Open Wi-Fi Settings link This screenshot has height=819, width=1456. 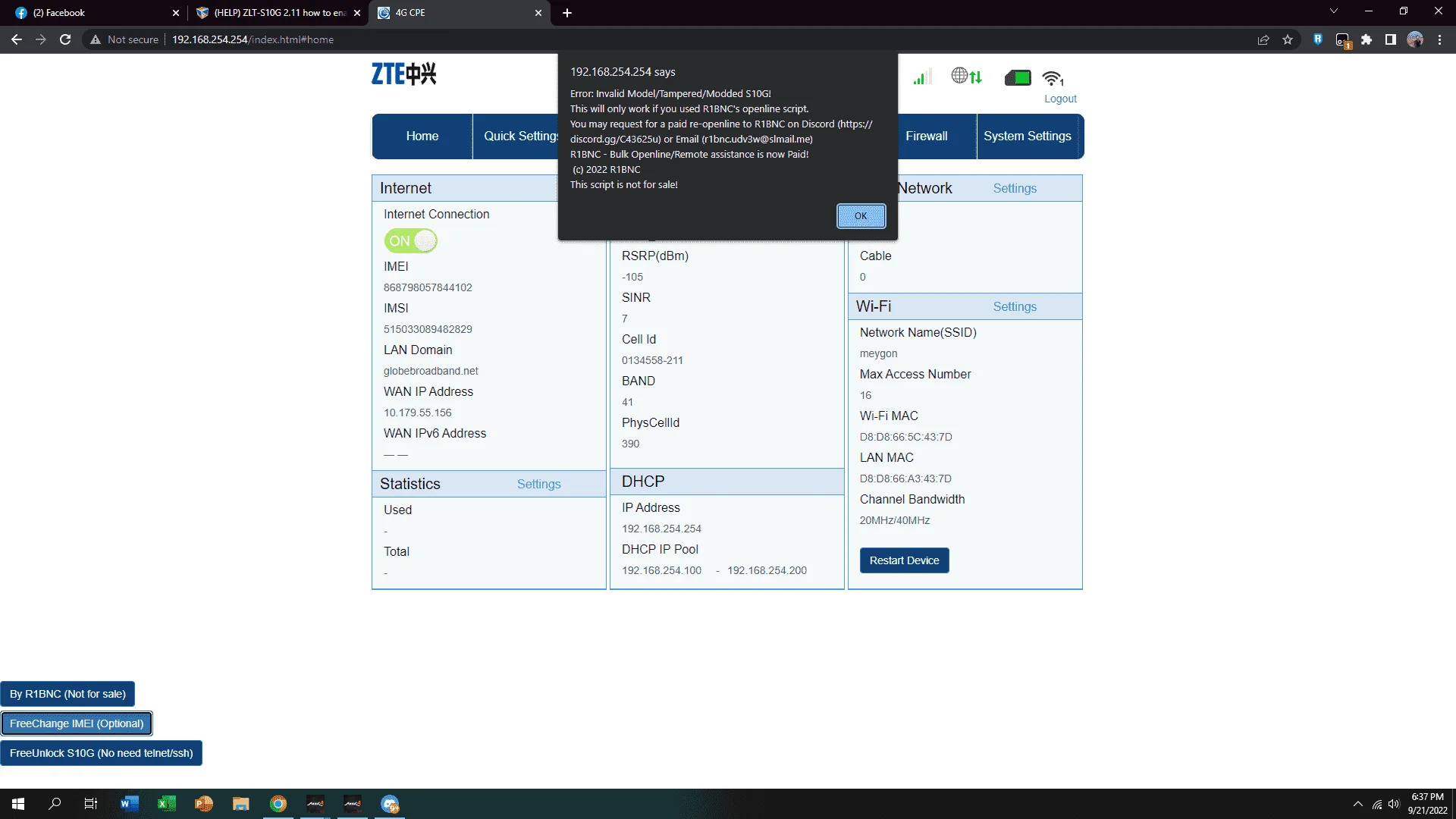coord(1015,306)
